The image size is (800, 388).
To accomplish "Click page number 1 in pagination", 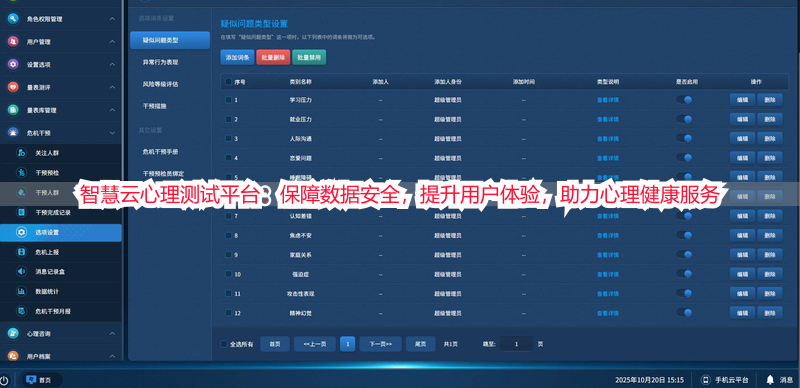I will [347, 344].
